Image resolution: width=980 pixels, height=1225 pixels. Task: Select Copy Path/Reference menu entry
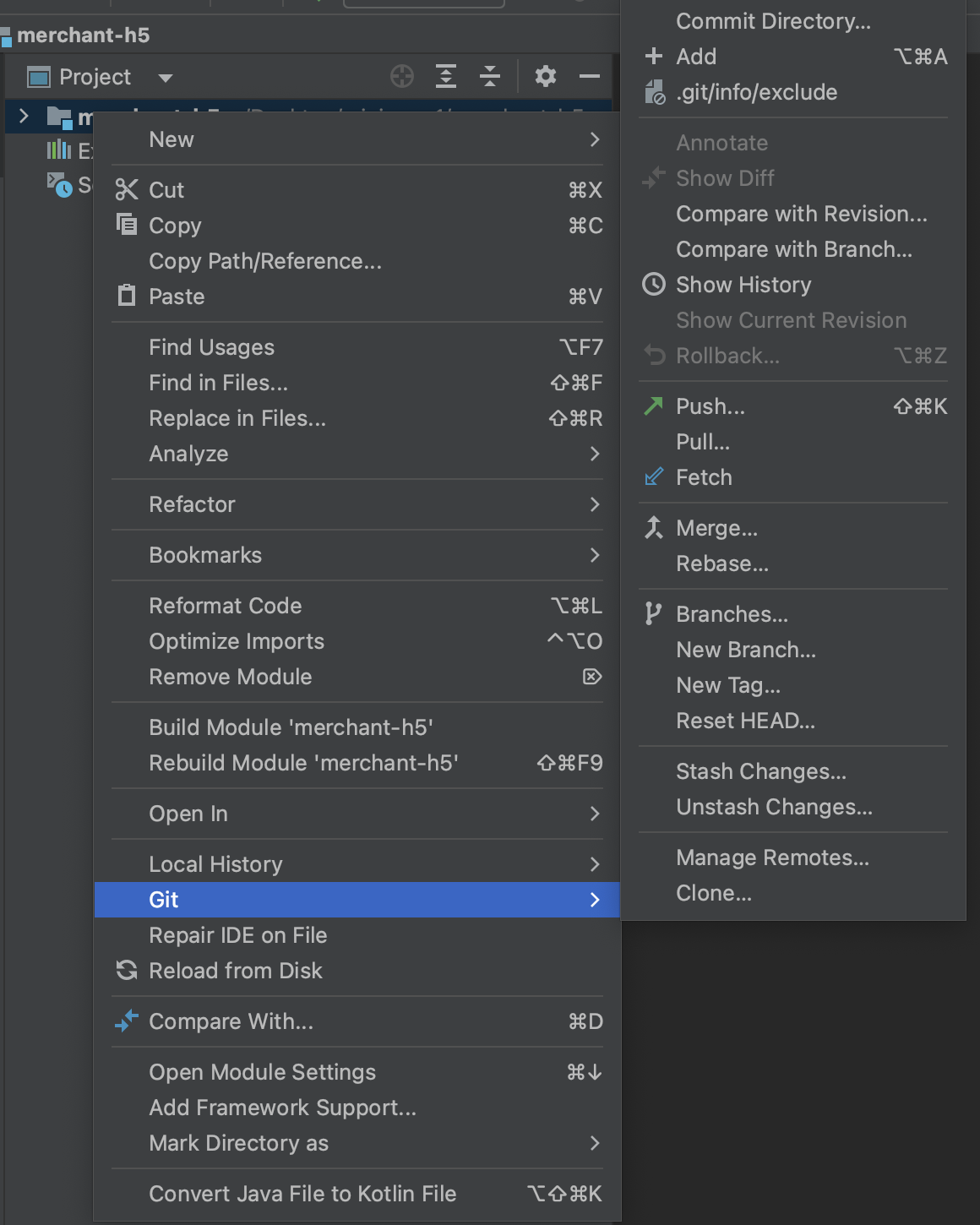click(265, 261)
